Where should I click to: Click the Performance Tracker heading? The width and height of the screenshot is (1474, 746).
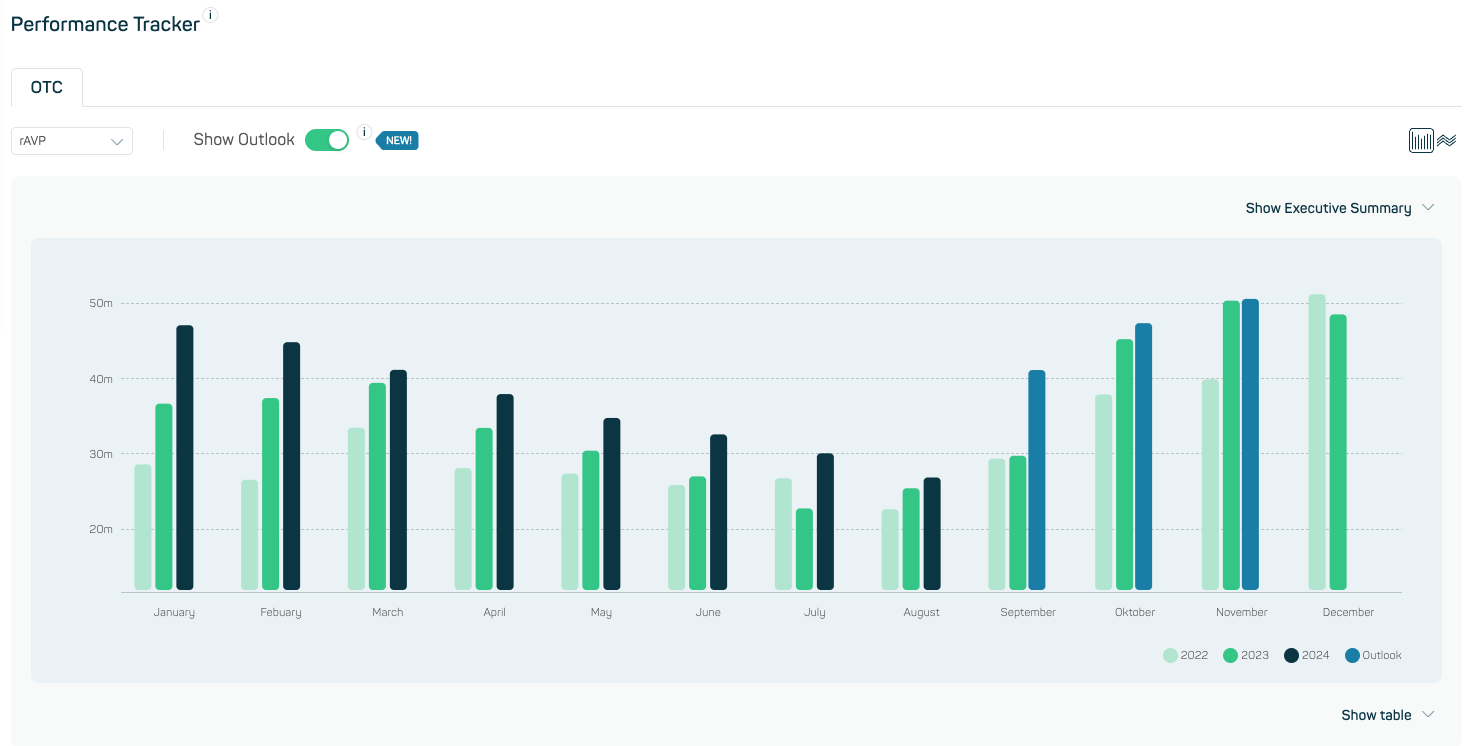tap(105, 24)
